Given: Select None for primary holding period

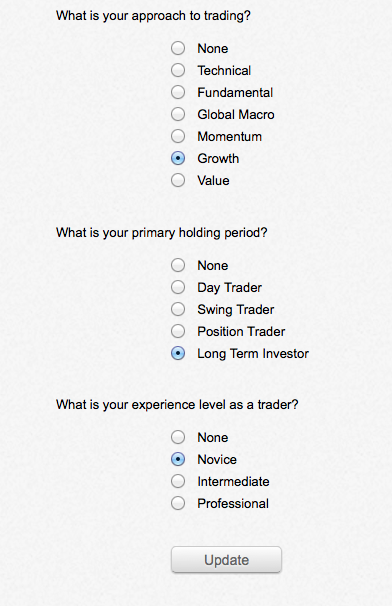Looking at the screenshot, I should 178,266.
